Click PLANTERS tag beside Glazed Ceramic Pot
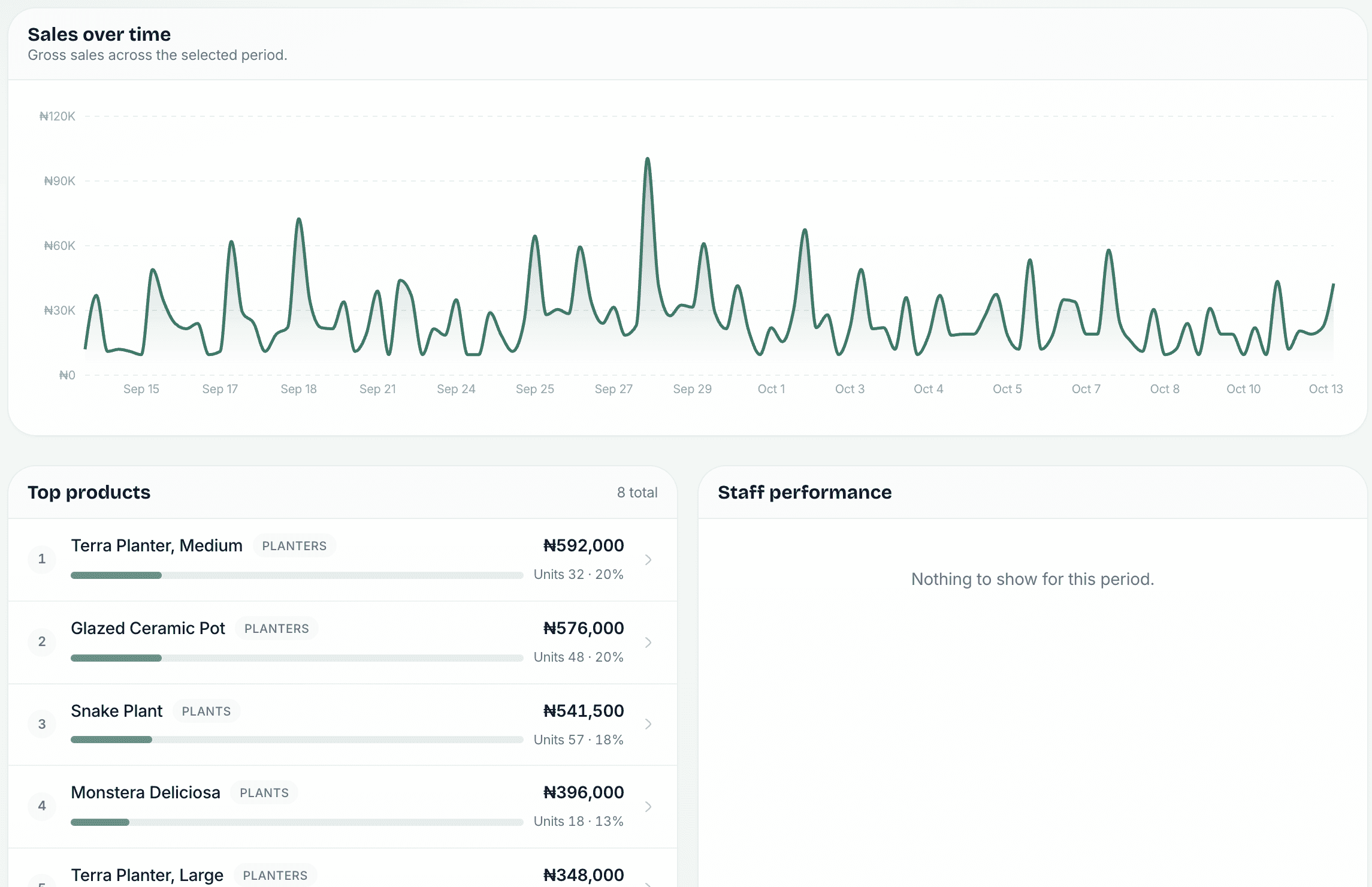1372x887 pixels. [277, 629]
